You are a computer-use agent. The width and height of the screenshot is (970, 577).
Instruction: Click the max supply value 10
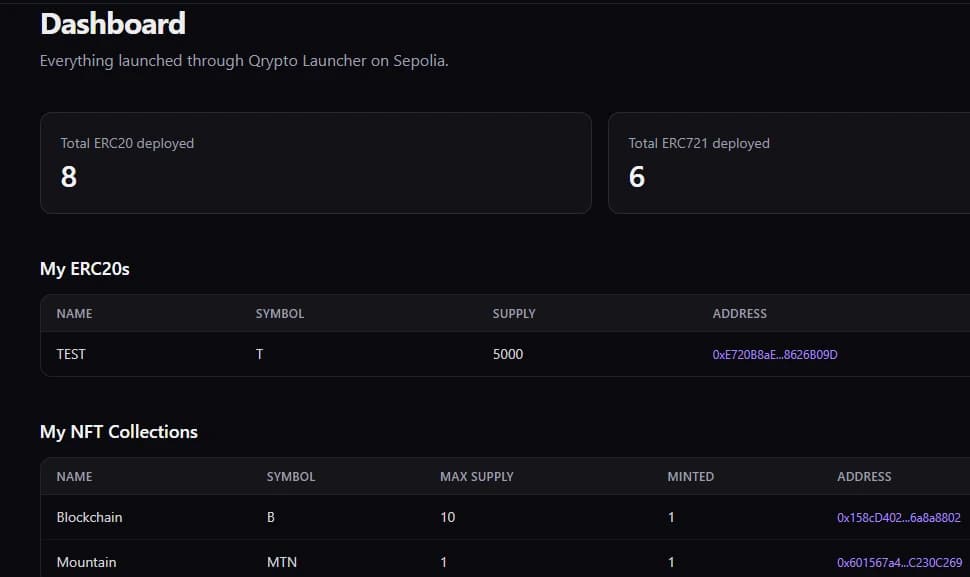pyautogui.click(x=447, y=517)
